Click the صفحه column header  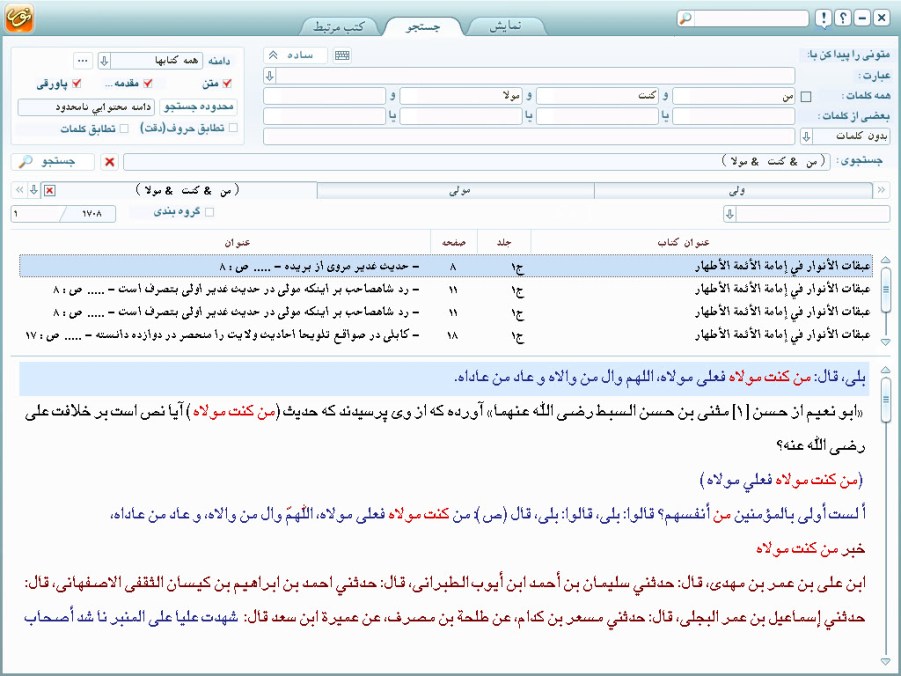453,243
